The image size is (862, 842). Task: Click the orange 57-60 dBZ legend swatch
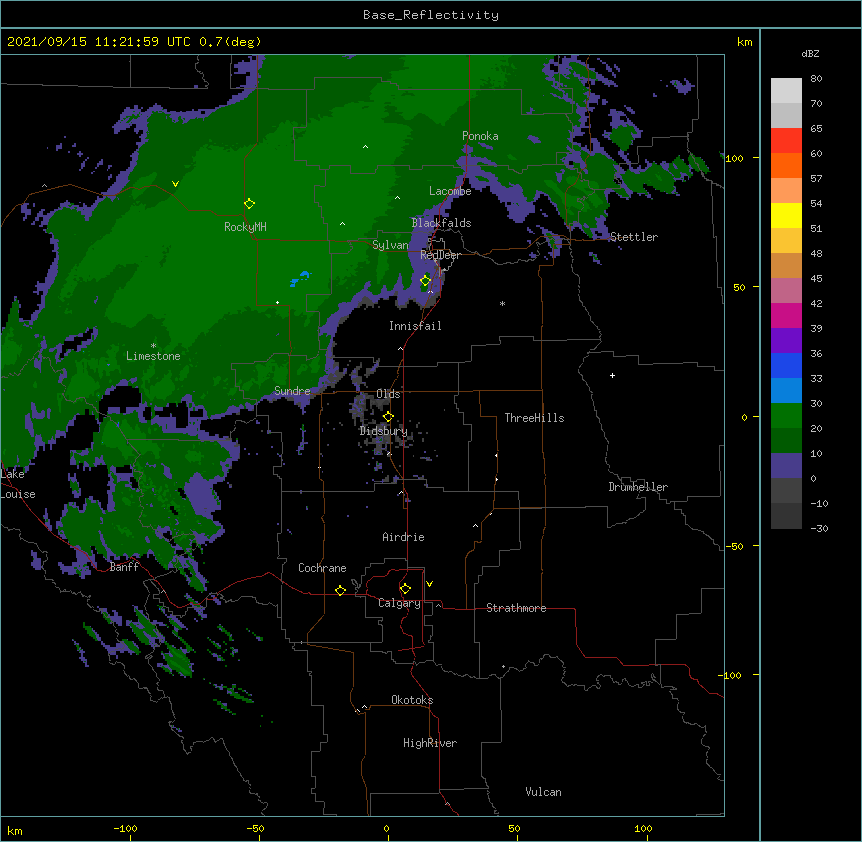click(x=786, y=166)
